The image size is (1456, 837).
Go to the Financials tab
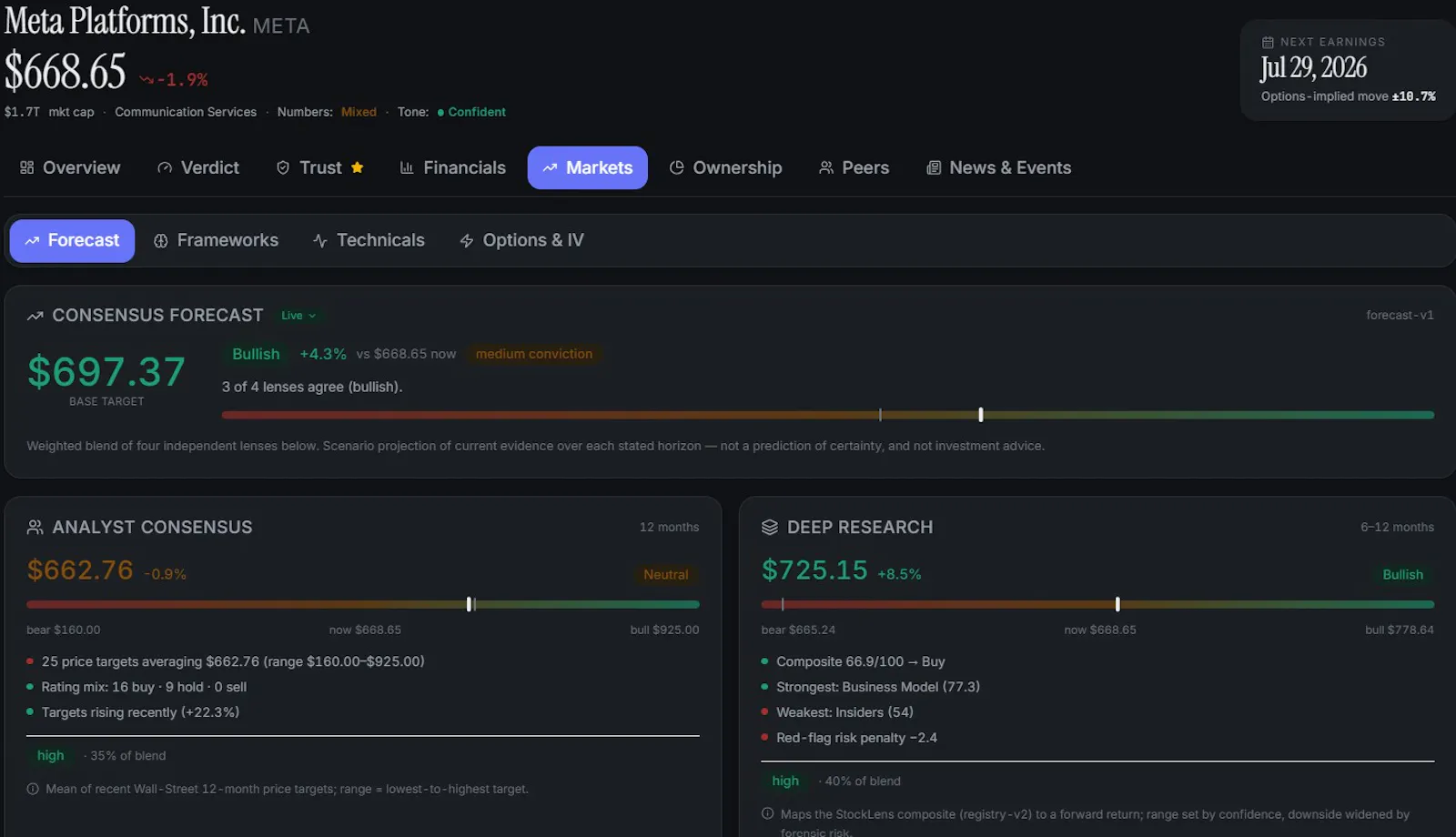click(452, 167)
